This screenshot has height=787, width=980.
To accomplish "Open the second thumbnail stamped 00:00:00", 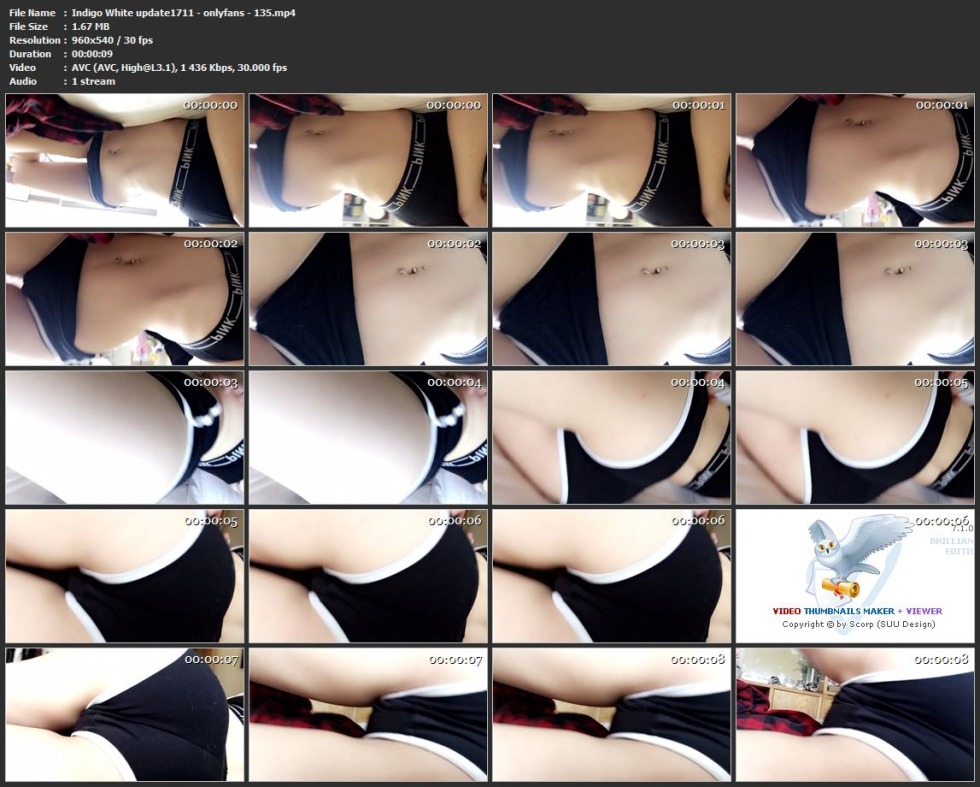I will pyautogui.click(x=367, y=160).
